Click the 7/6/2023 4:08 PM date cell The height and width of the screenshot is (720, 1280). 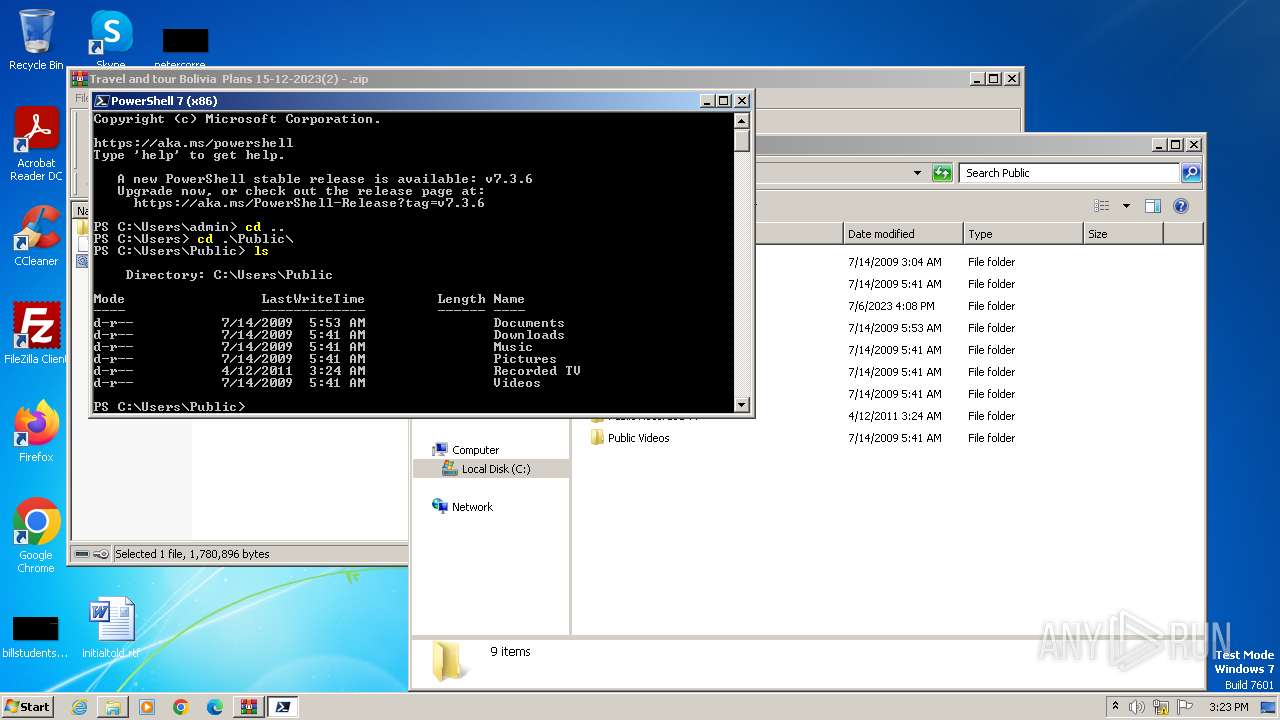(x=891, y=306)
